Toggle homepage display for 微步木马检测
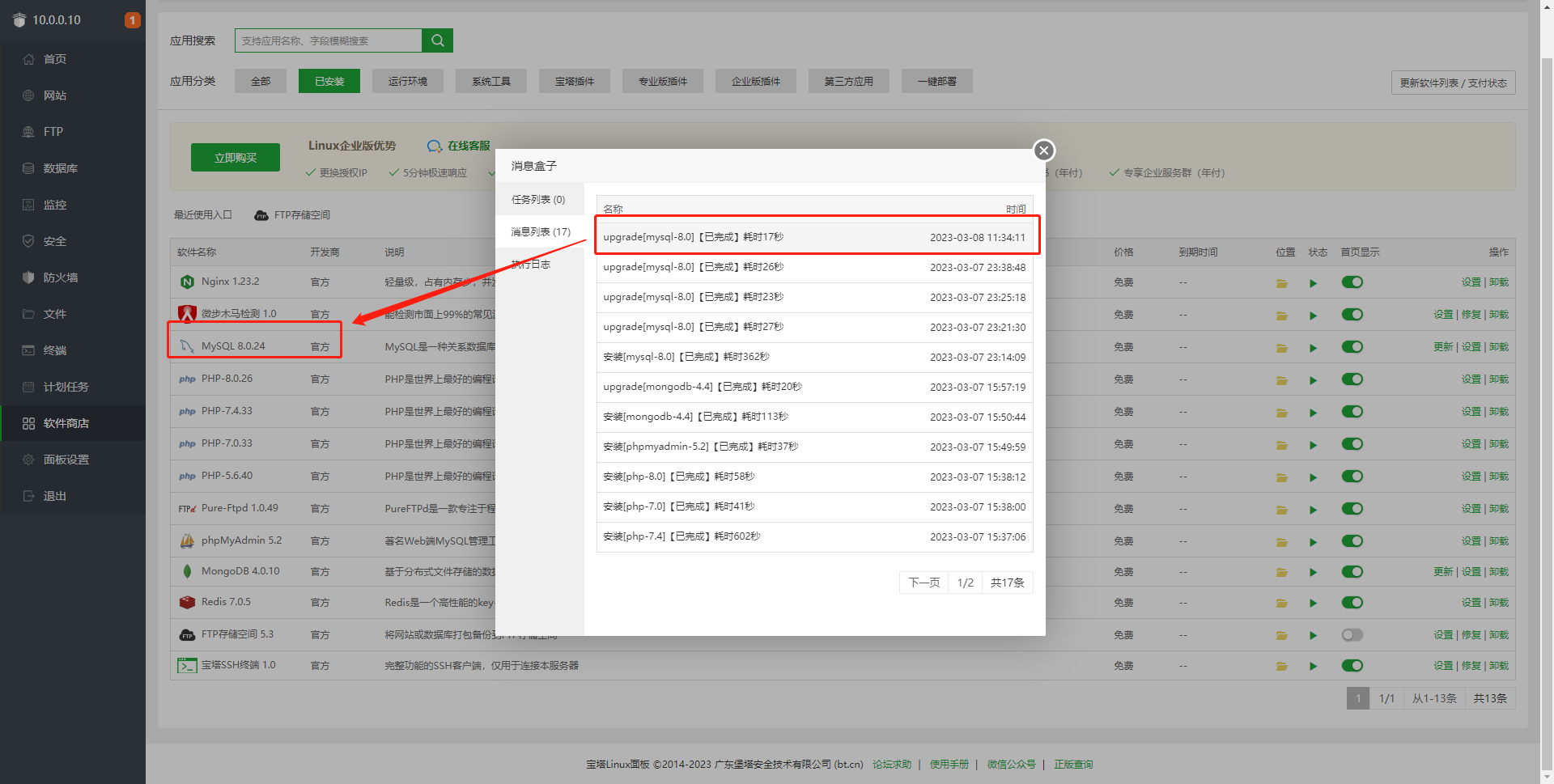 point(1352,315)
